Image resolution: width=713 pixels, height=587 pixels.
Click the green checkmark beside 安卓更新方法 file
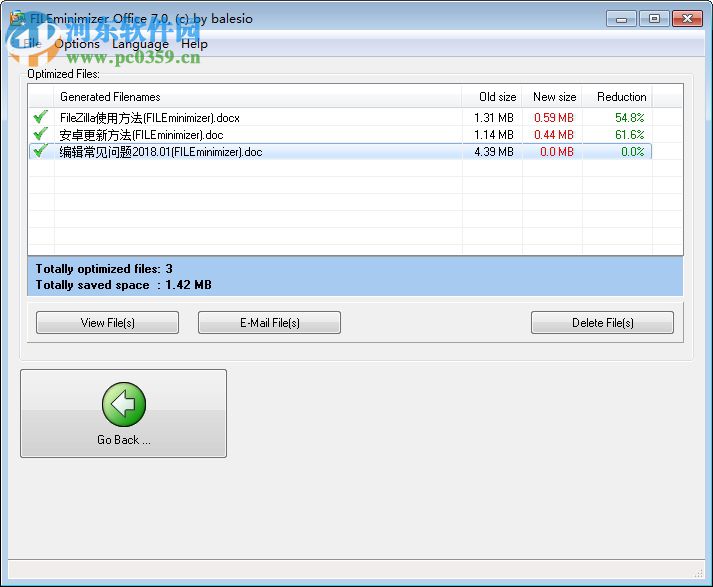pos(40,134)
